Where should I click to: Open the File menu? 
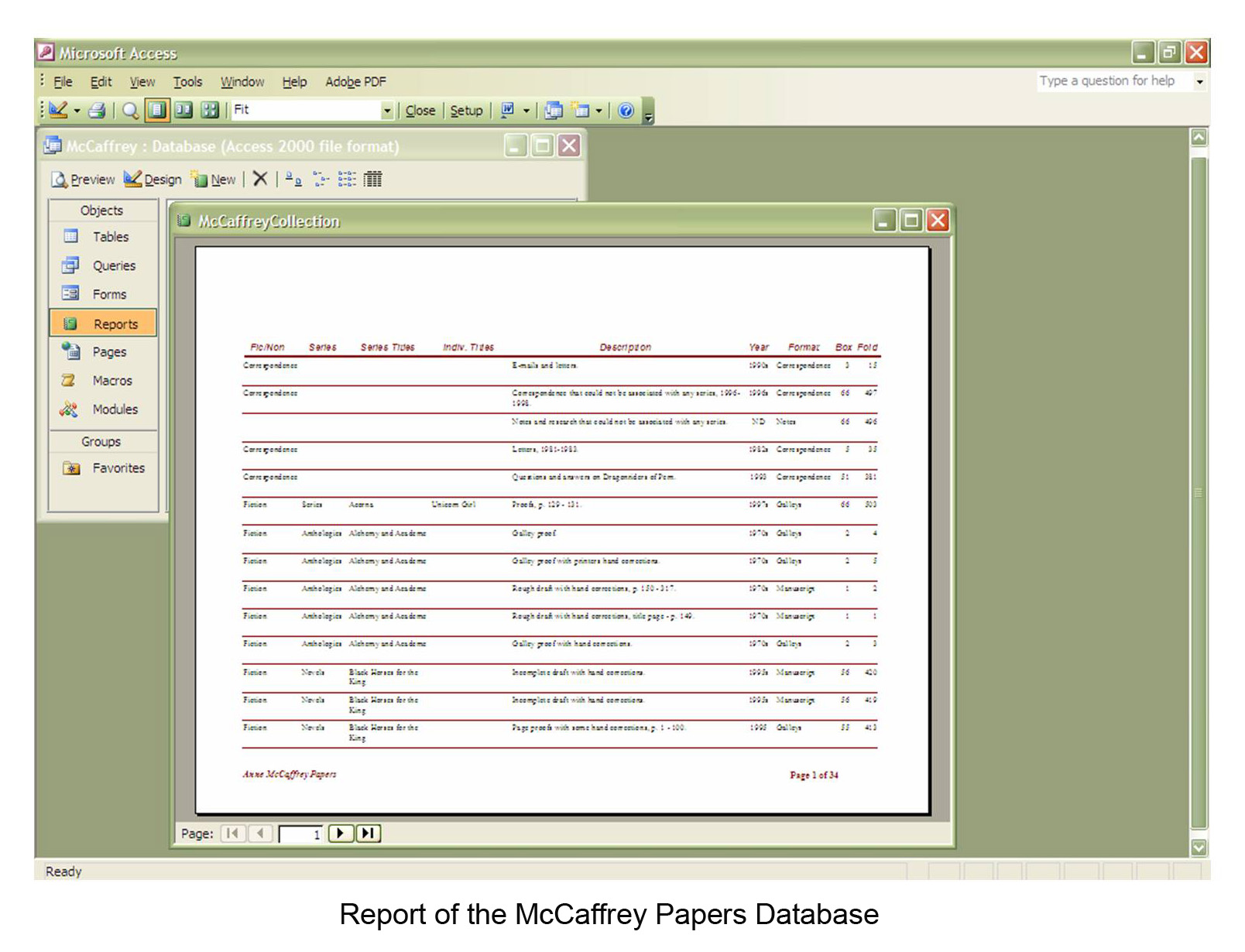tap(63, 81)
